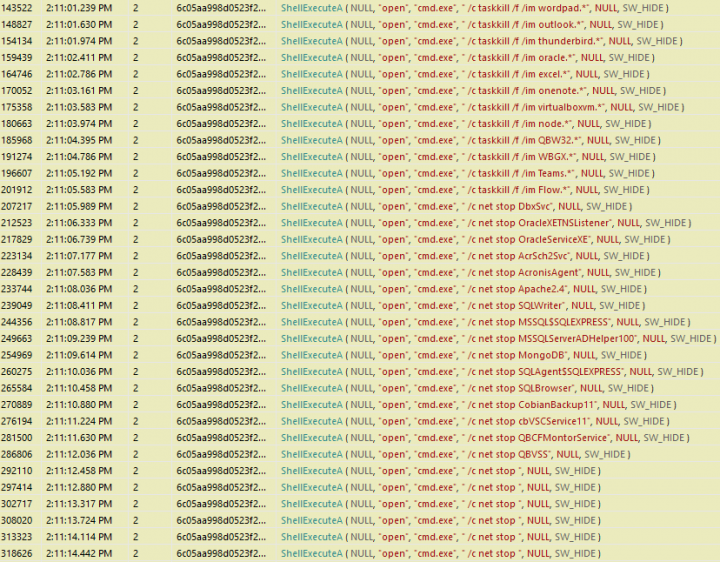Click the taskkill virtualboxvm entry

click(x=360, y=107)
